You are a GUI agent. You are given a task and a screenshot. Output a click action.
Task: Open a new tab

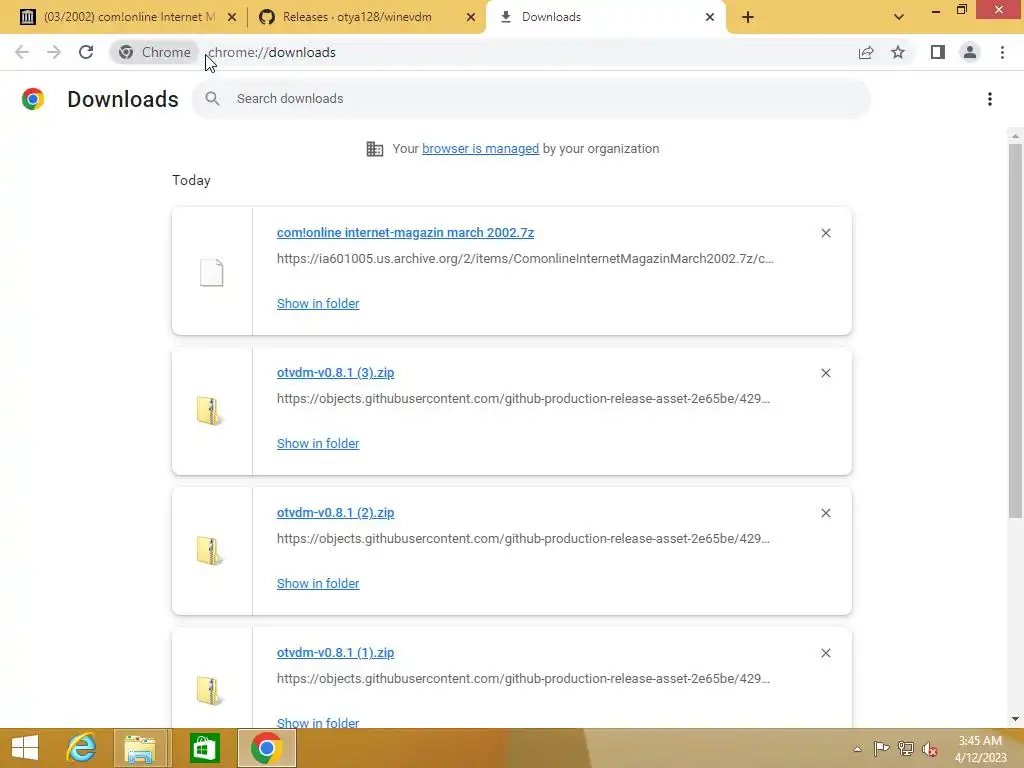tap(748, 17)
